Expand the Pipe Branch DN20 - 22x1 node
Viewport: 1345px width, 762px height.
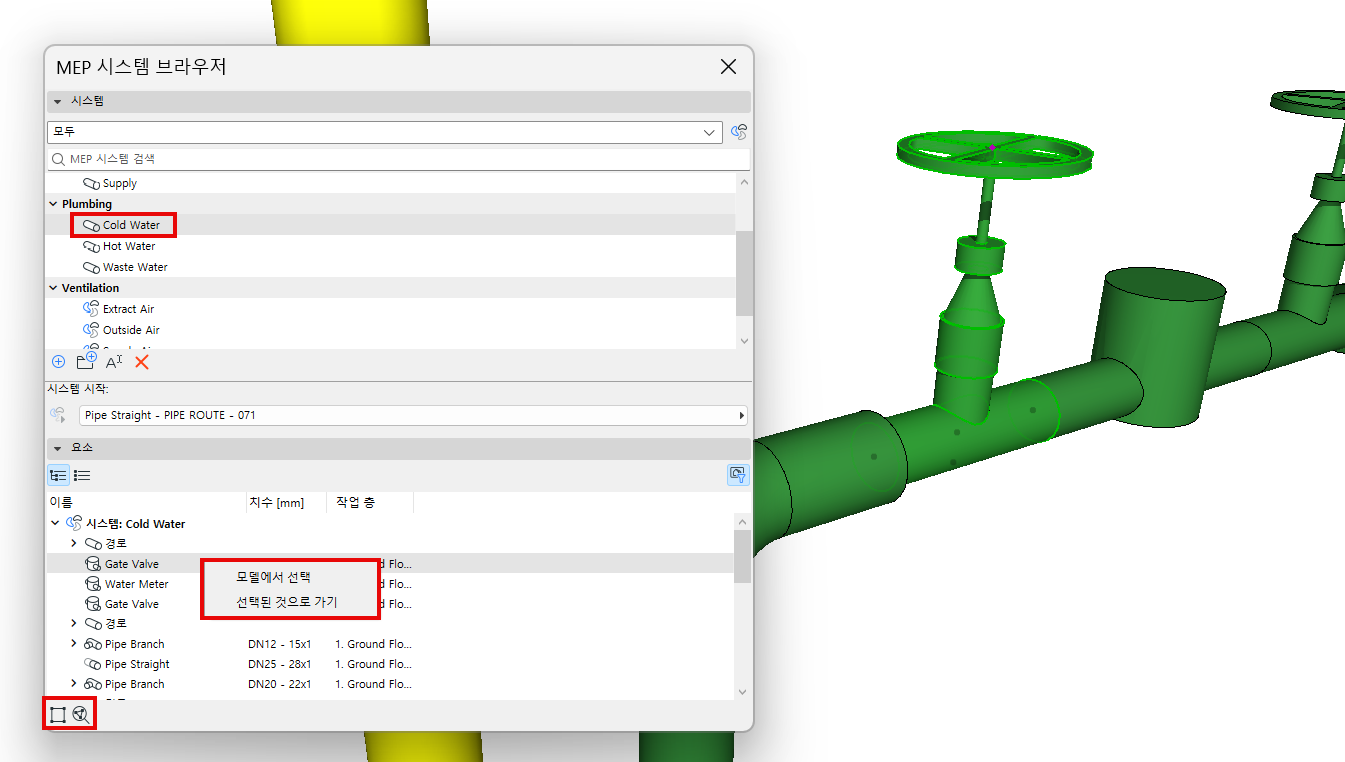(74, 683)
